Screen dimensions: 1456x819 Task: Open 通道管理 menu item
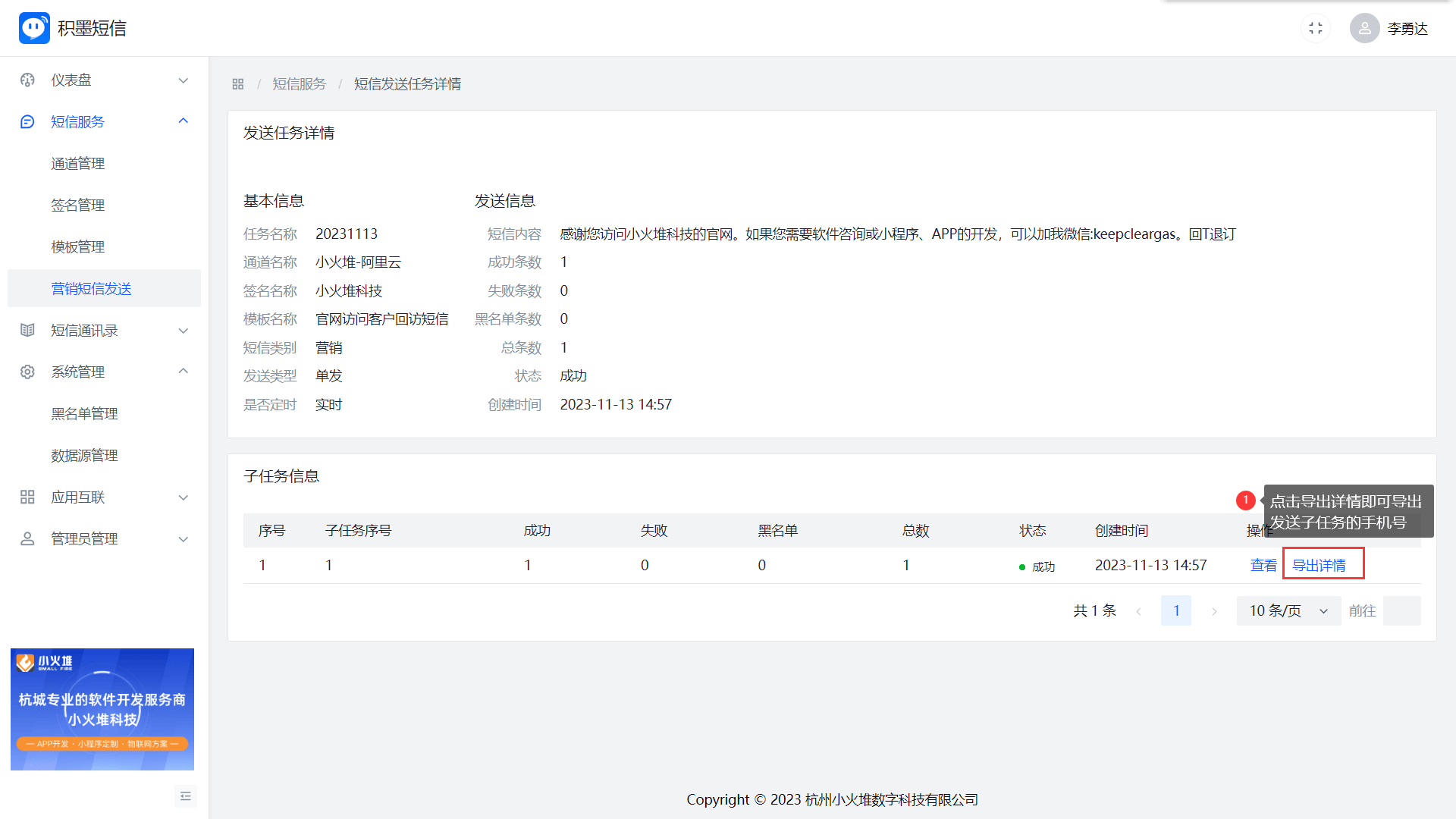coord(78,164)
